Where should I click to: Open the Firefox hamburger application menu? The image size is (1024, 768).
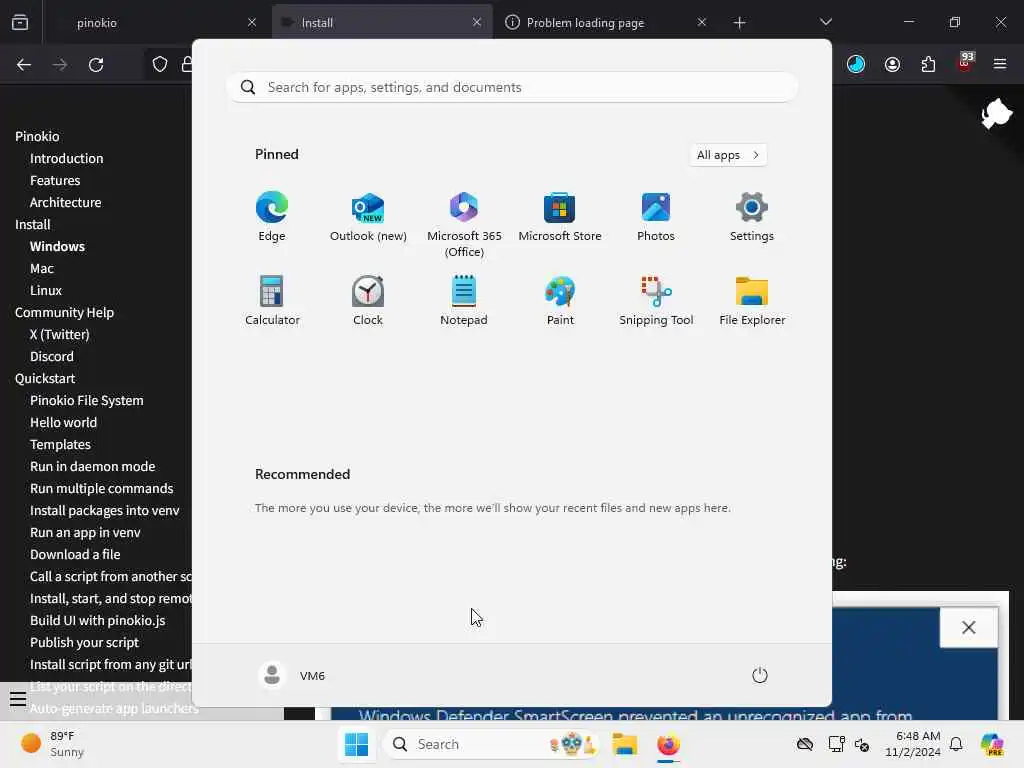coord(1000,64)
